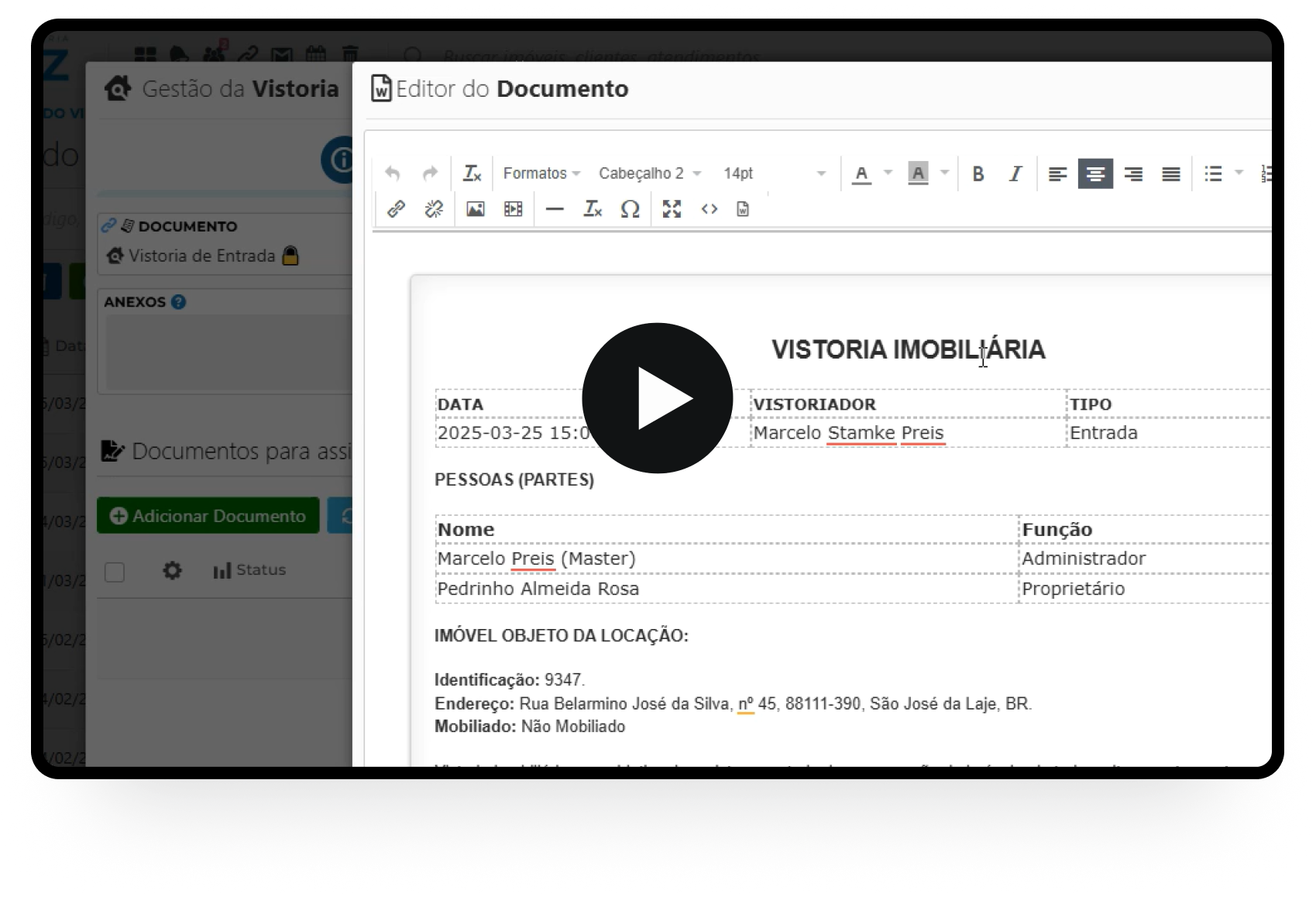This screenshot has height=897, width=1316.
Task: Open the source code view
Action: pos(709,208)
